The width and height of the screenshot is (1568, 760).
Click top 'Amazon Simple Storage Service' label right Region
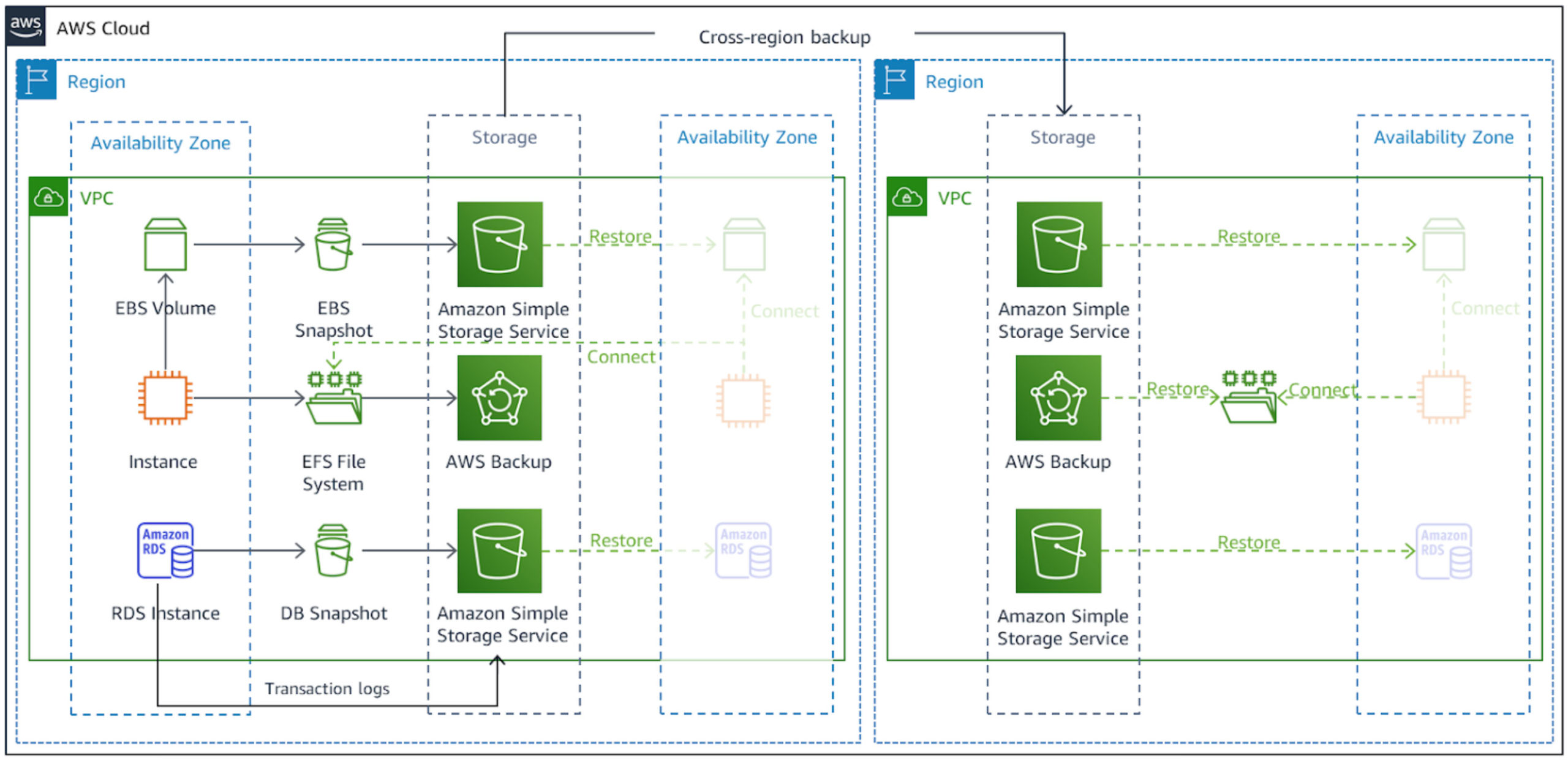pos(1064,320)
